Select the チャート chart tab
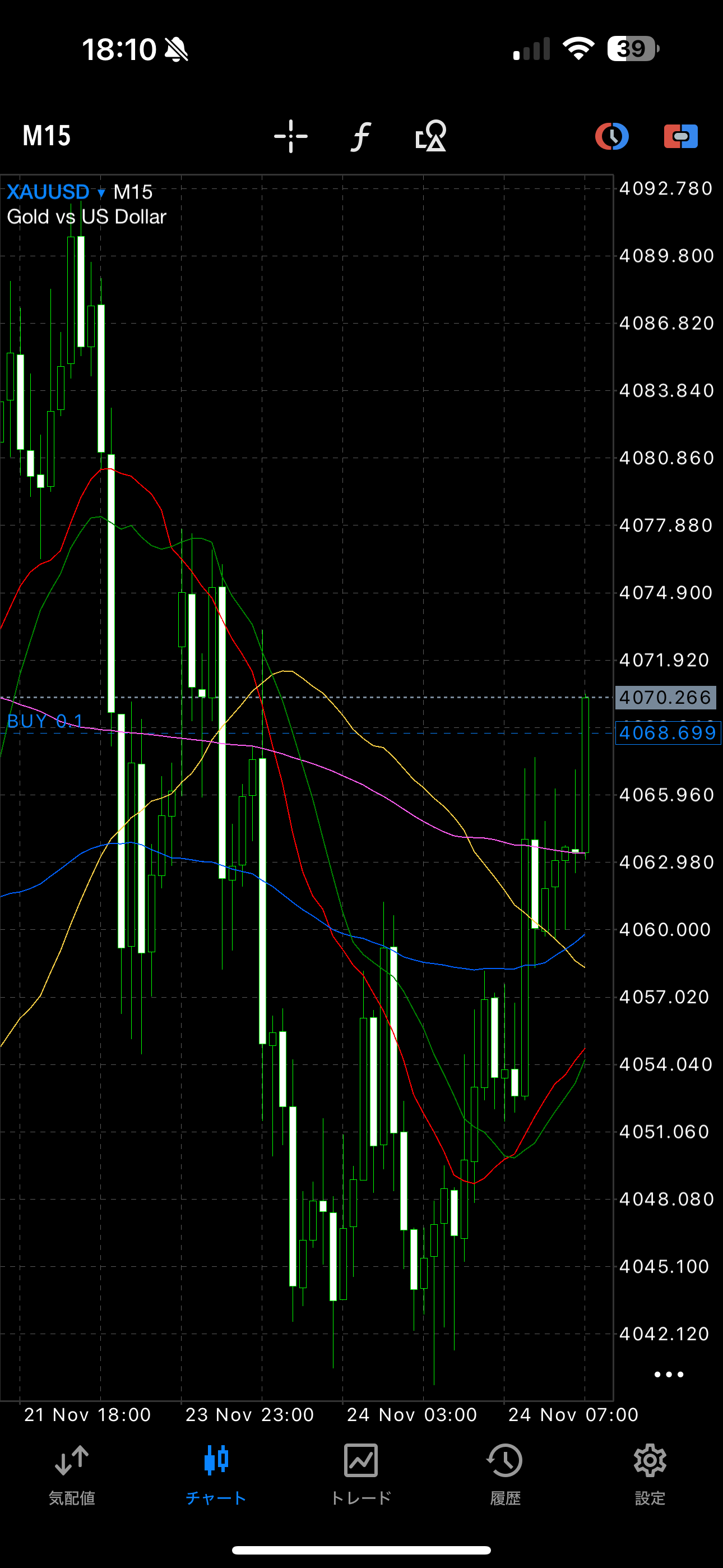Viewport: 723px width, 1568px height. [x=216, y=1474]
